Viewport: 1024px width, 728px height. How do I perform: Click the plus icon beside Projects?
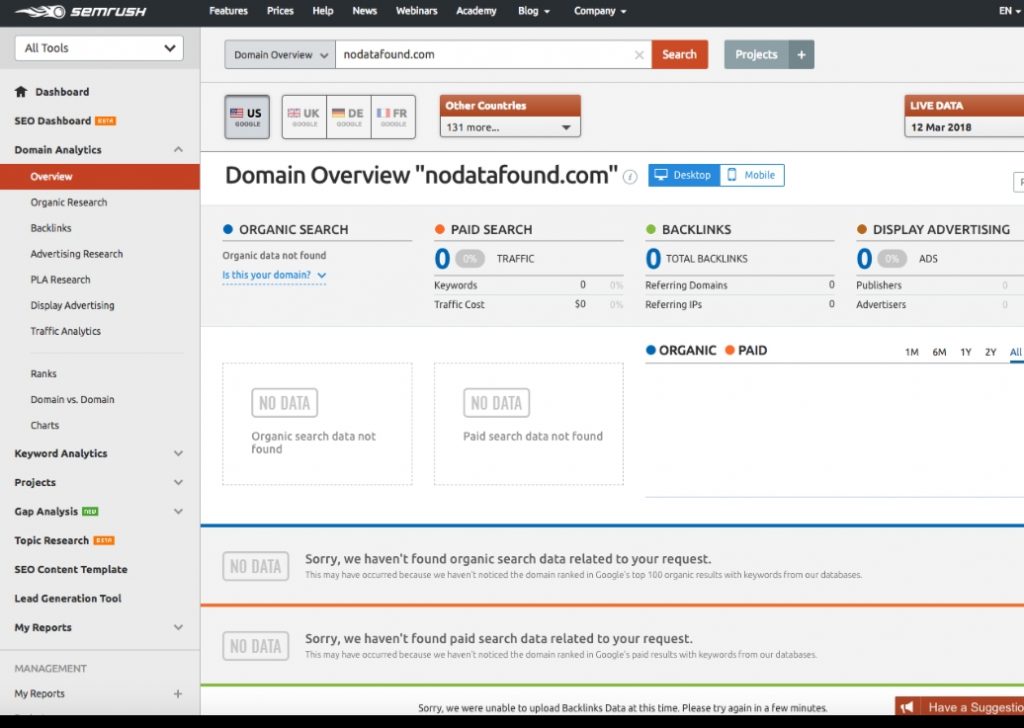coord(801,55)
